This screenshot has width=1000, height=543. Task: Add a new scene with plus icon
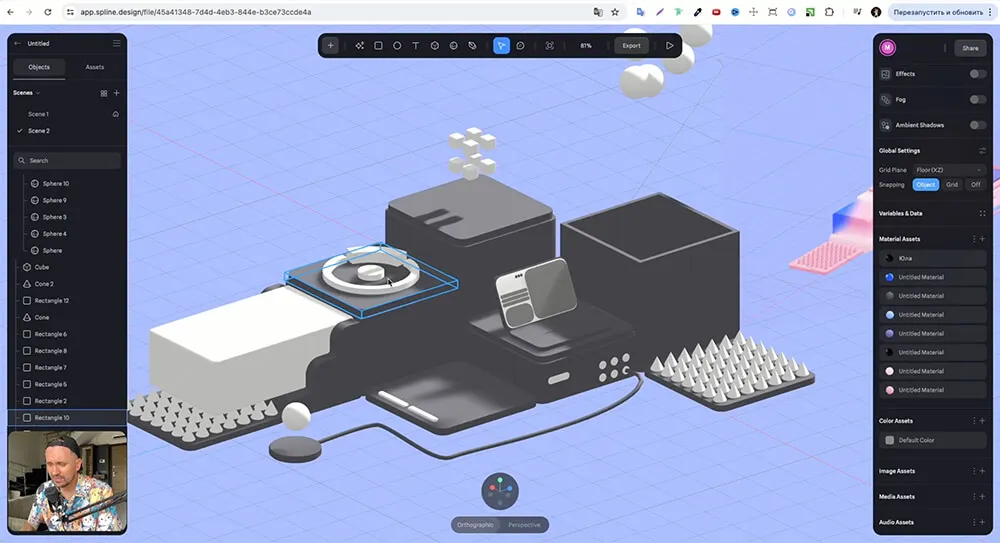coord(116,93)
